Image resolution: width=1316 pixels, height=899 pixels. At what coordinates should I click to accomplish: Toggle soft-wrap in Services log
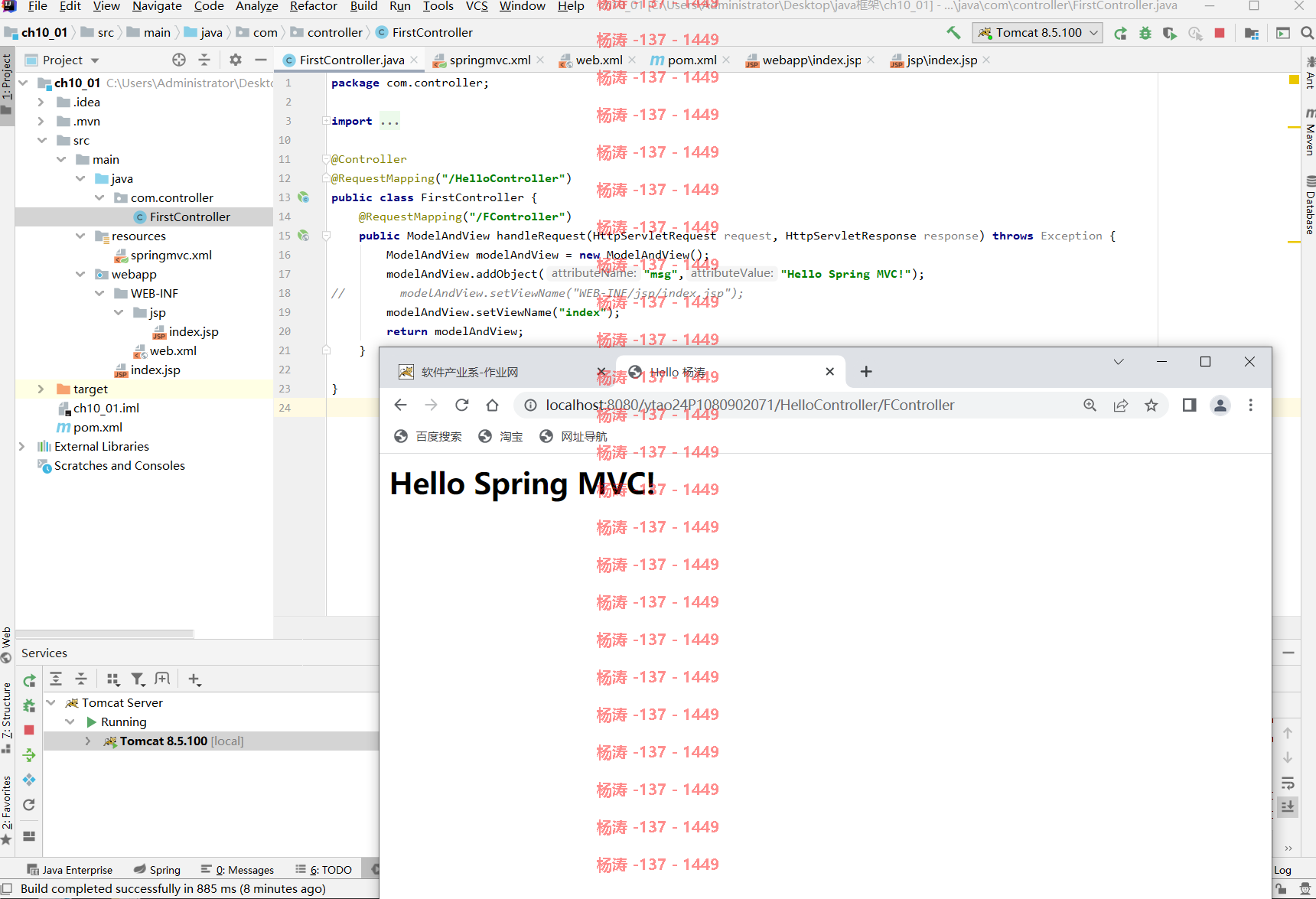[x=1288, y=783]
